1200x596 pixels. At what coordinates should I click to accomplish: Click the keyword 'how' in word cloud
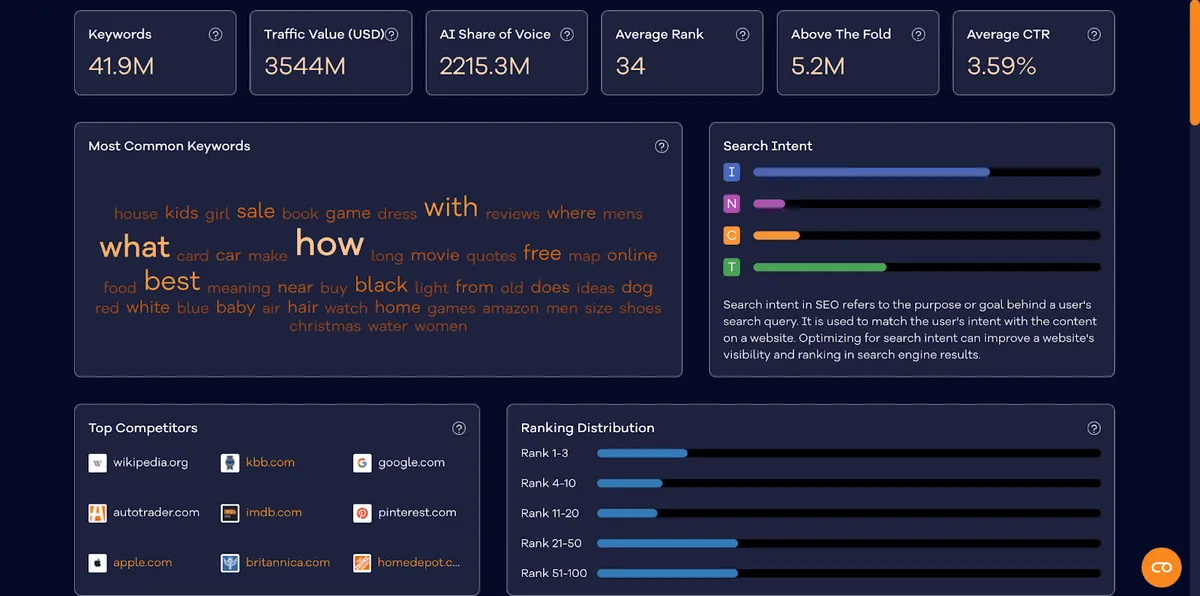(329, 243)
